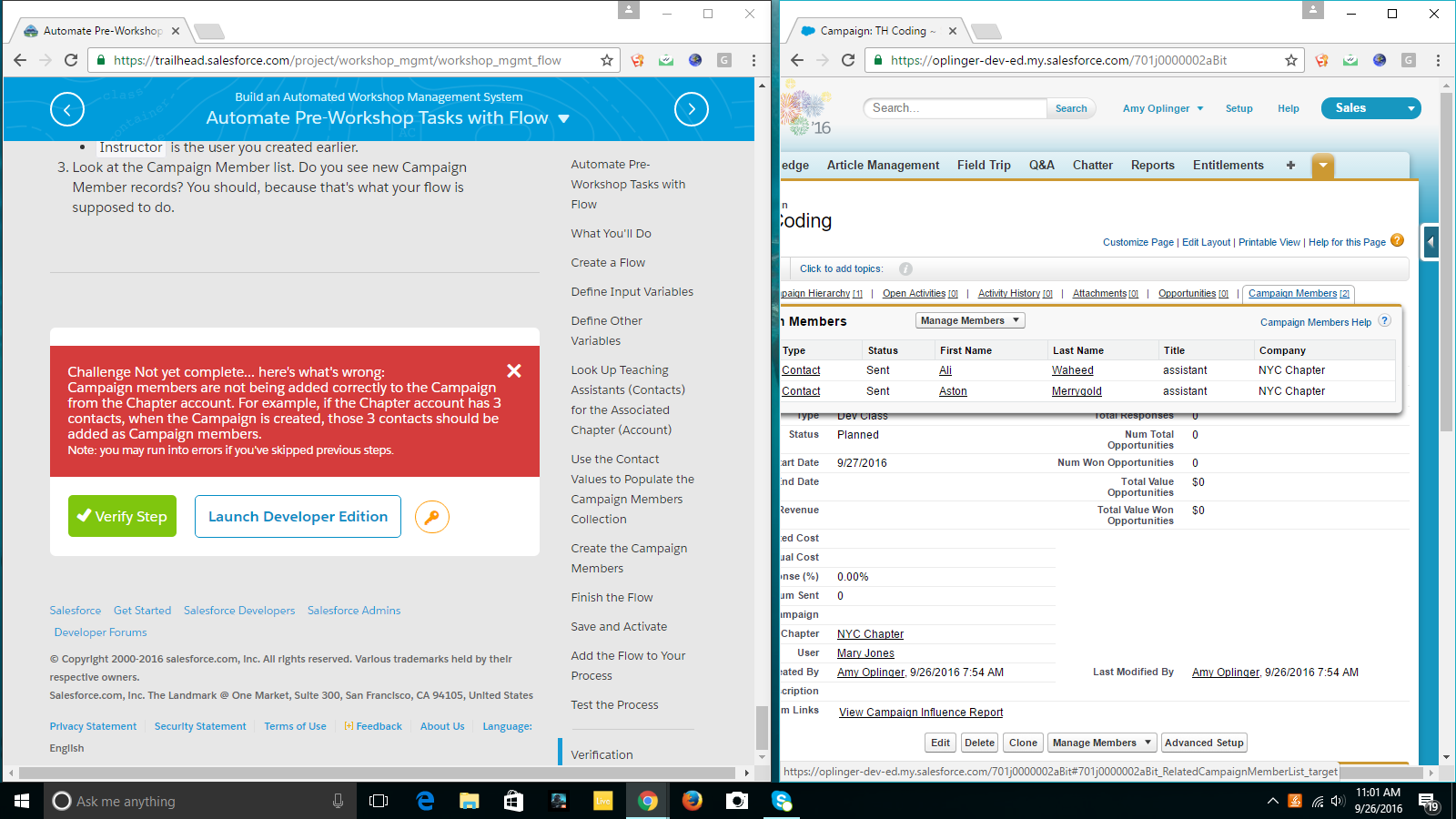
Task: Switch to Chrome on the taskbar
Action: pyautogui.click(x=648, y=801)
